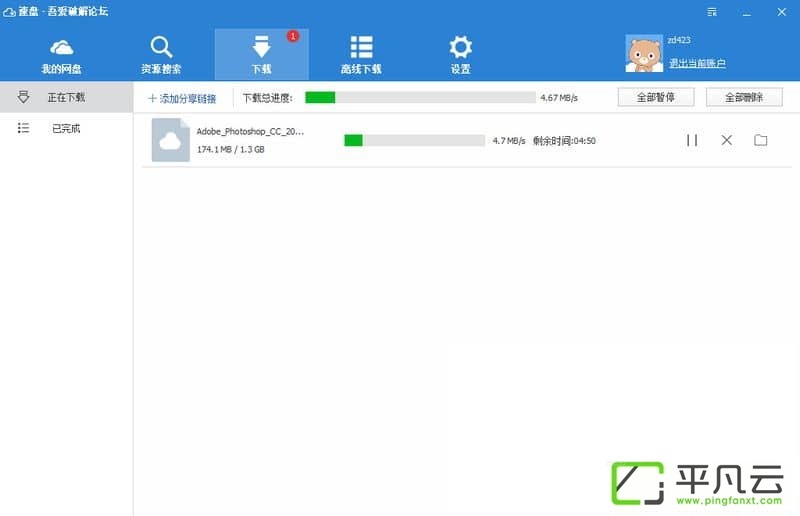Image resolution: width=800 pixels, height=516 pixels.
Task: Click the file name Adobe_Photoshop_CC_20...
Action: click(250, 131)
